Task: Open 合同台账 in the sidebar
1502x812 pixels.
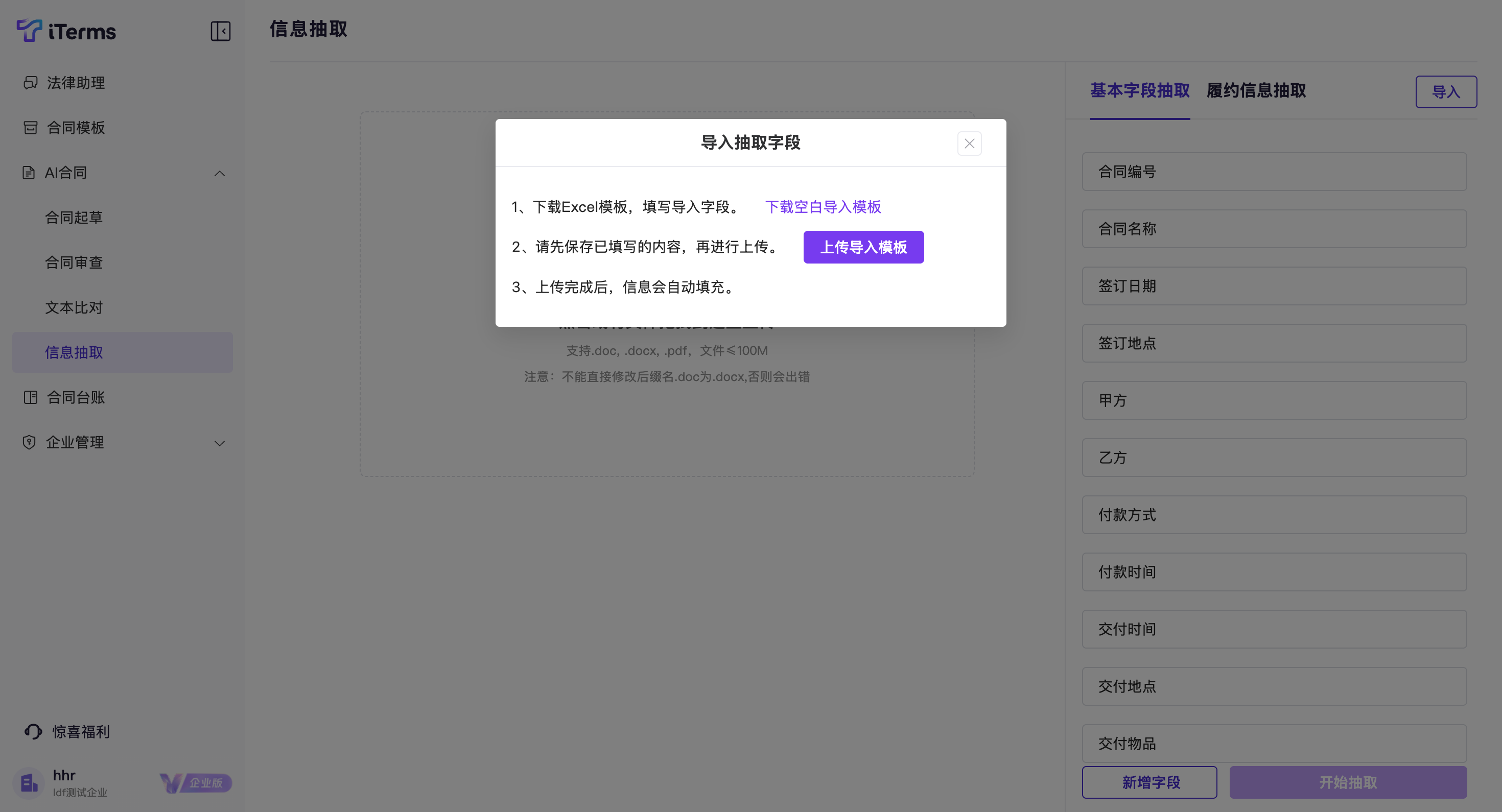Action: click(x=76, y=397)
